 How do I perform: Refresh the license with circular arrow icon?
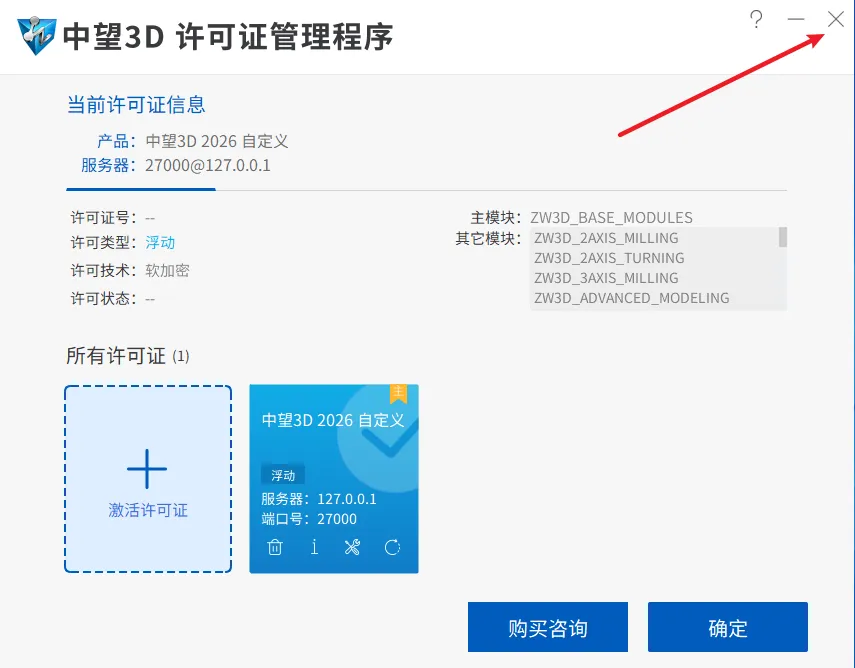pos(392,547)
